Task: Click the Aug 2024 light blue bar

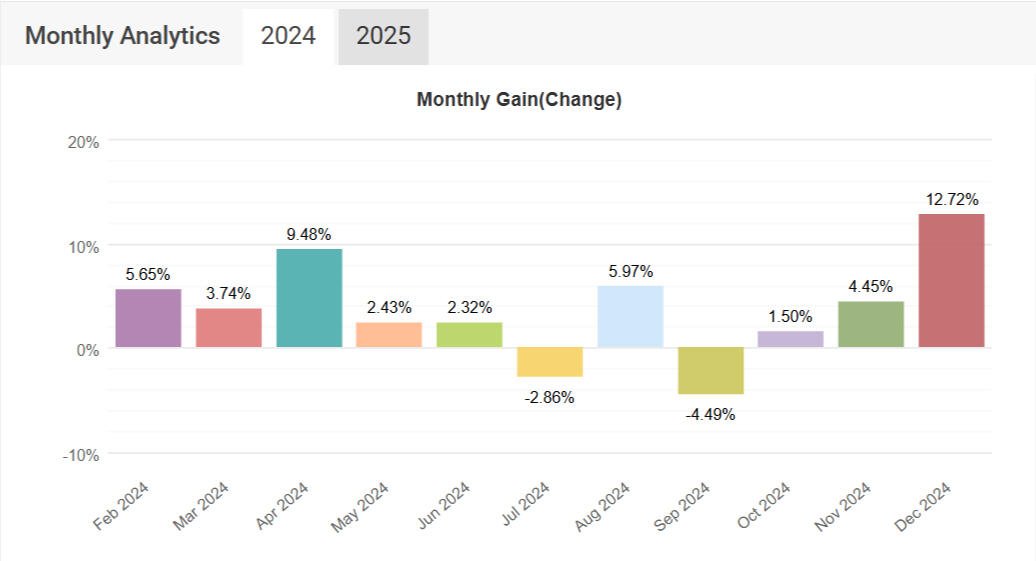Action: coord(630,317)
